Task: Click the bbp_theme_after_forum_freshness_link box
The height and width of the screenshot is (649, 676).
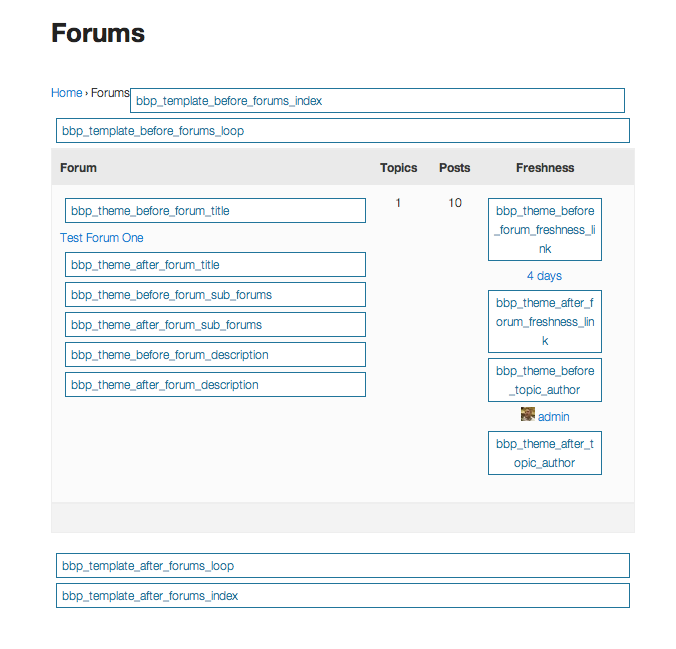Action: click(545, 322)
